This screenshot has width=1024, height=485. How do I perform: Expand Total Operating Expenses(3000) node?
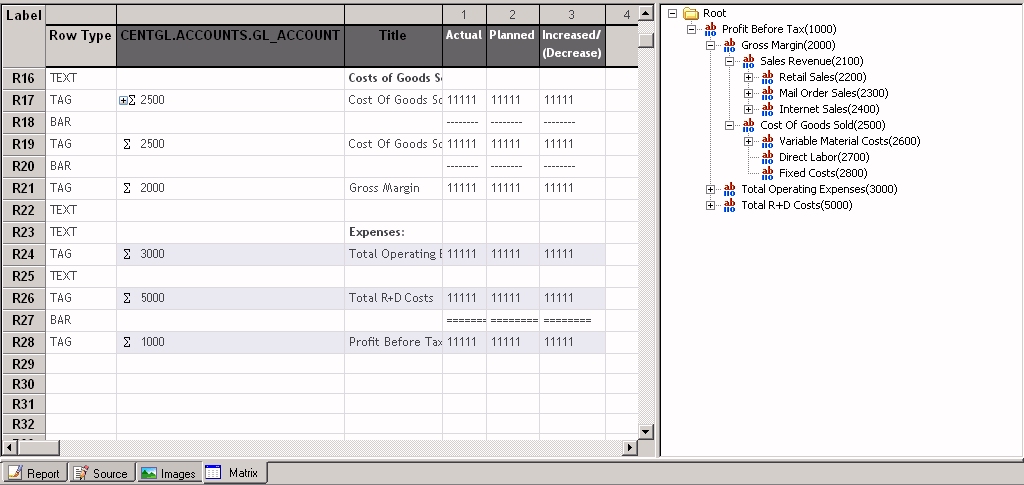click(x=711, y=189)
